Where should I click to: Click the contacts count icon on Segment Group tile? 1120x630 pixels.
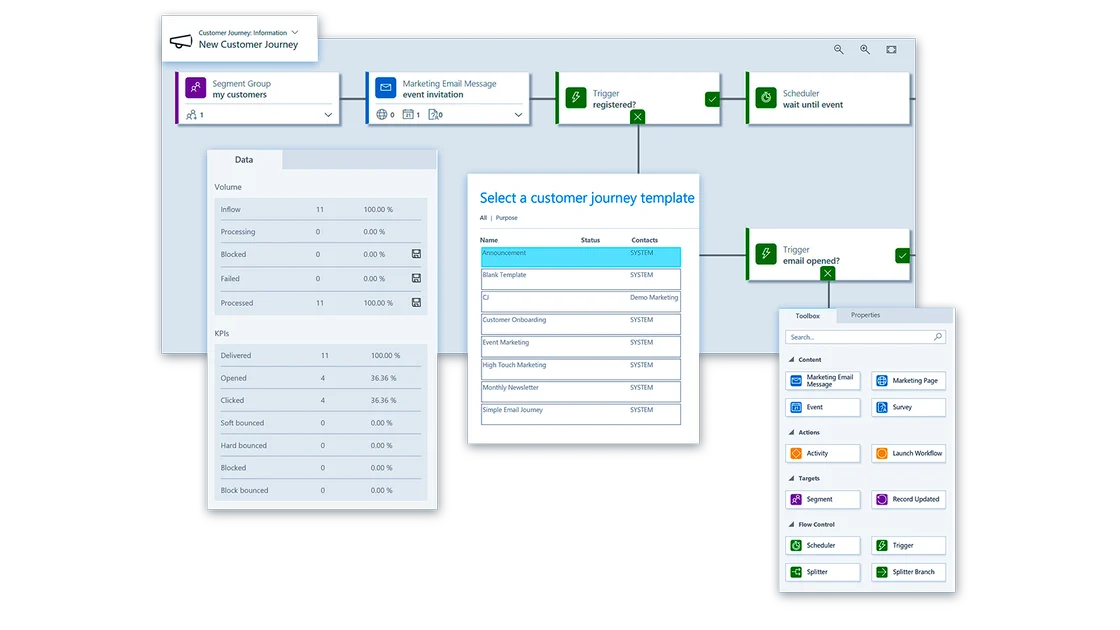tap(191, 114)
